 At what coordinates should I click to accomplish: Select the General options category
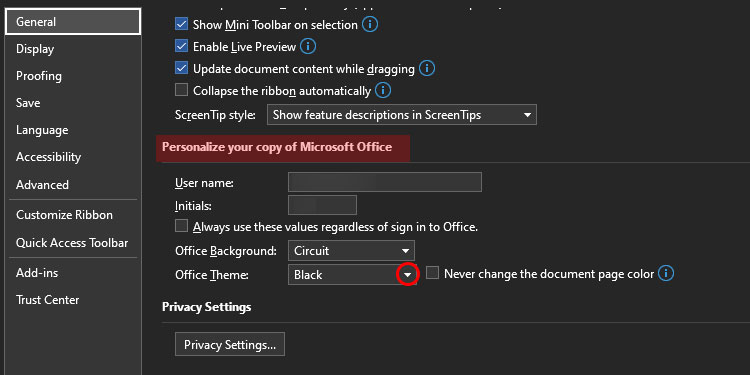click(73, 22)
